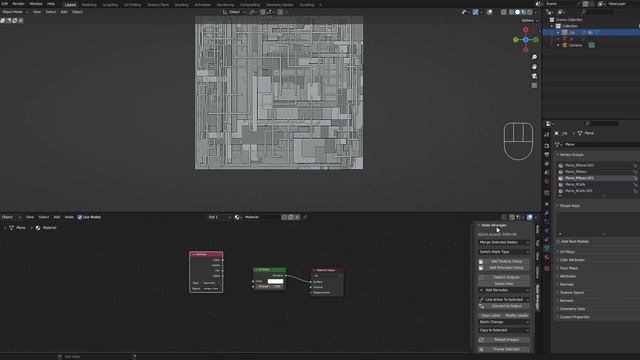Click the Clear Label button
Screen dimensions: 640x360
click(x=491, y=316)
